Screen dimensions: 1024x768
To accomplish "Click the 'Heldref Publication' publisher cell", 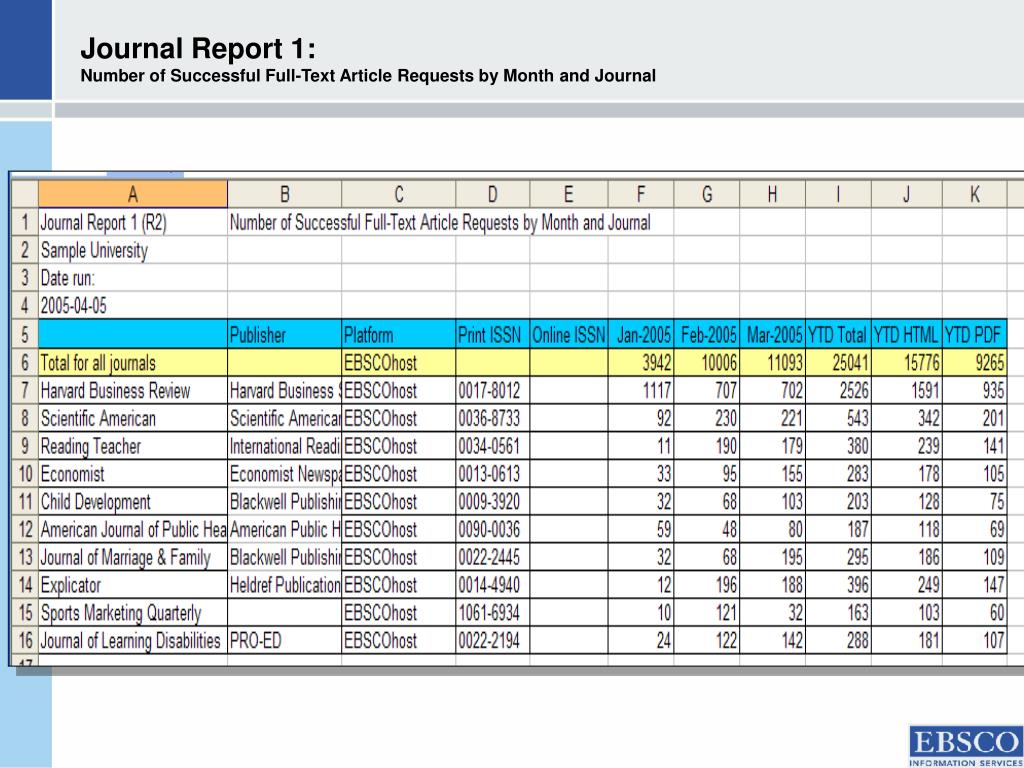I will pyautogui.click(x=284, y=584).
